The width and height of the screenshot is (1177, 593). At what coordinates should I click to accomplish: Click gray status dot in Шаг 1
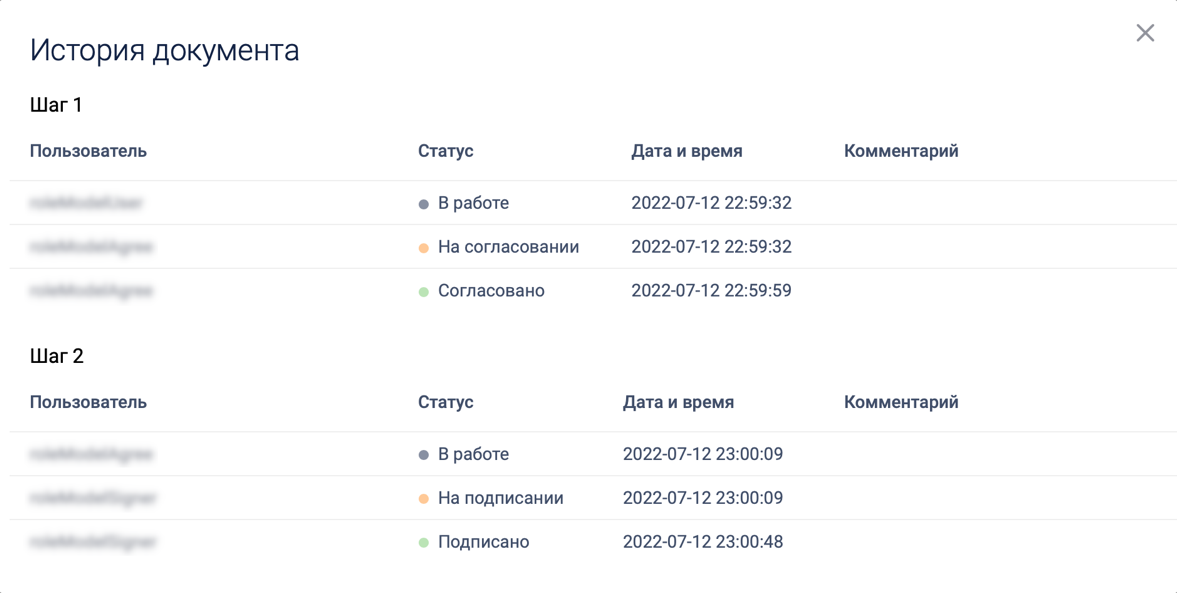coord(424,204)
